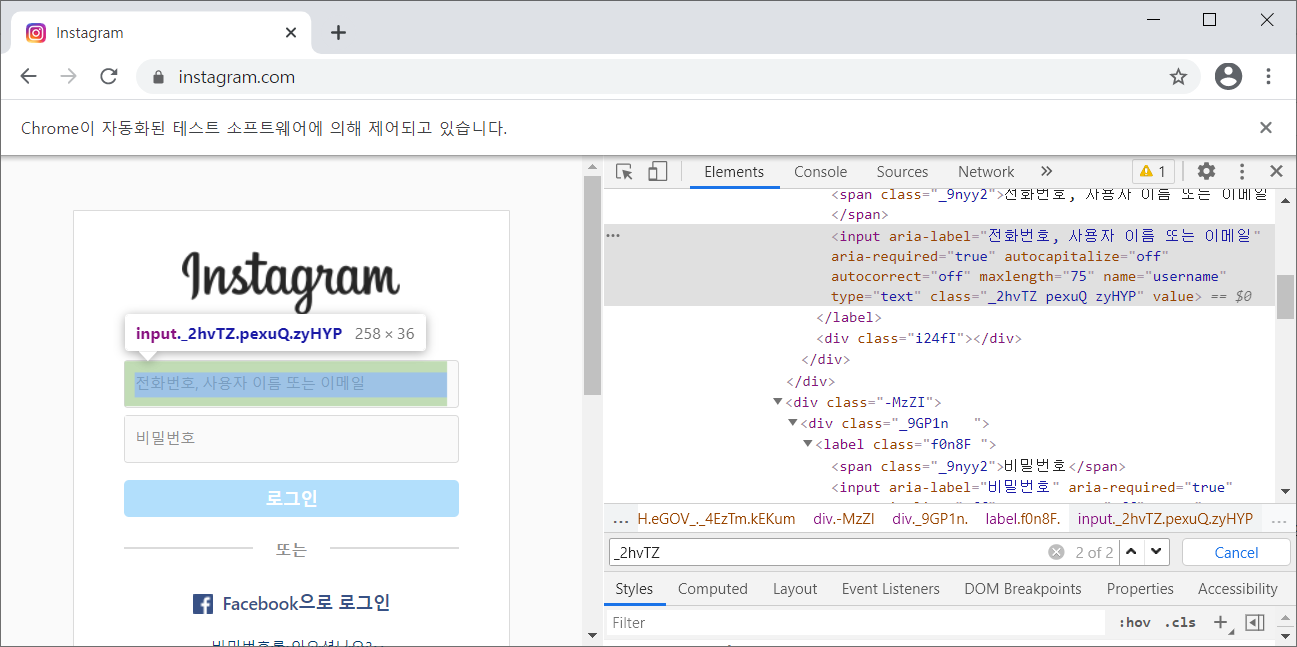Open the Chrome three-dot menu
The height and width of the screenshot is (647, 1297).
pos(1268,76)
